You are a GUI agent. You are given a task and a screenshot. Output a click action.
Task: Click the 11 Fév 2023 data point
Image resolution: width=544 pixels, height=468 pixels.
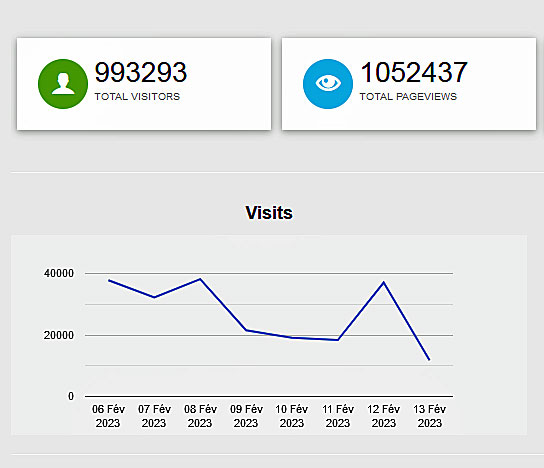point(338,340)
